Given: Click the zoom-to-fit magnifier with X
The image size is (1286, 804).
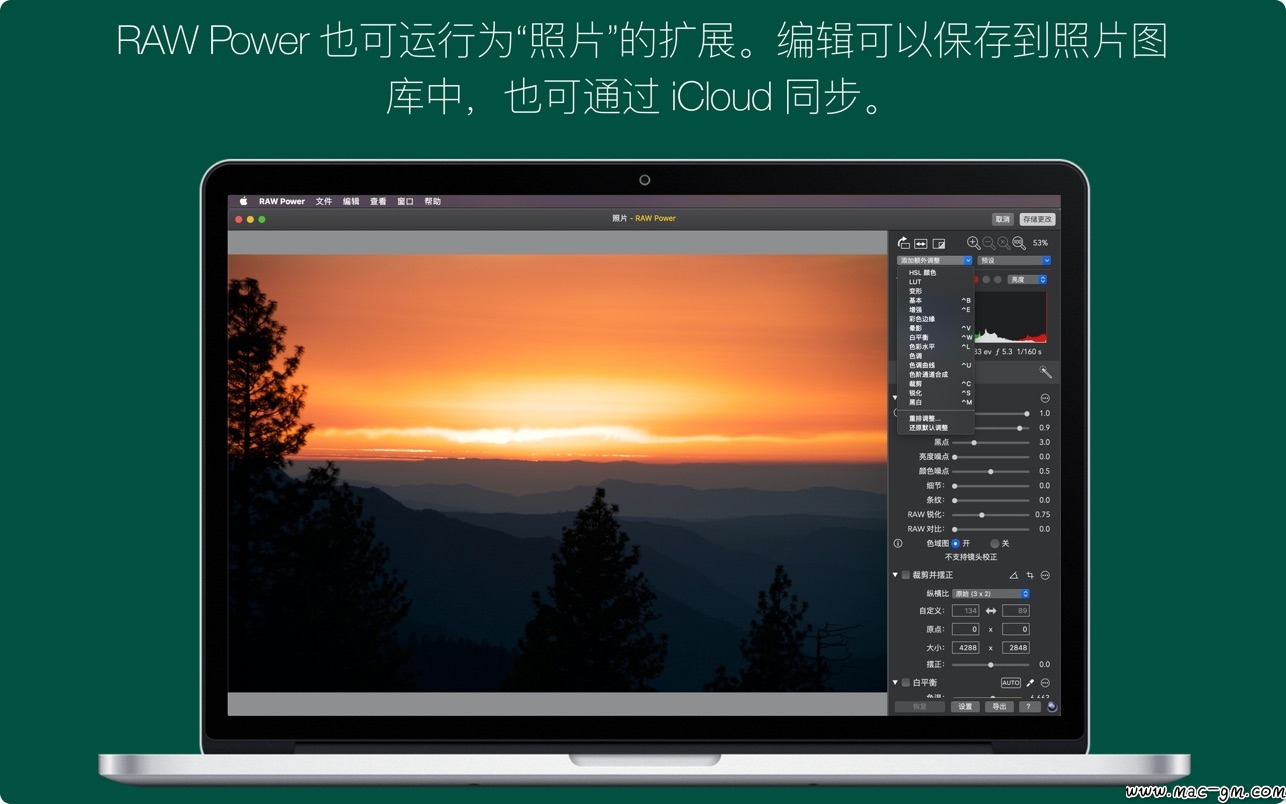Looking at the screenshot, I should pyautogui.click(x=1003, y=243).
